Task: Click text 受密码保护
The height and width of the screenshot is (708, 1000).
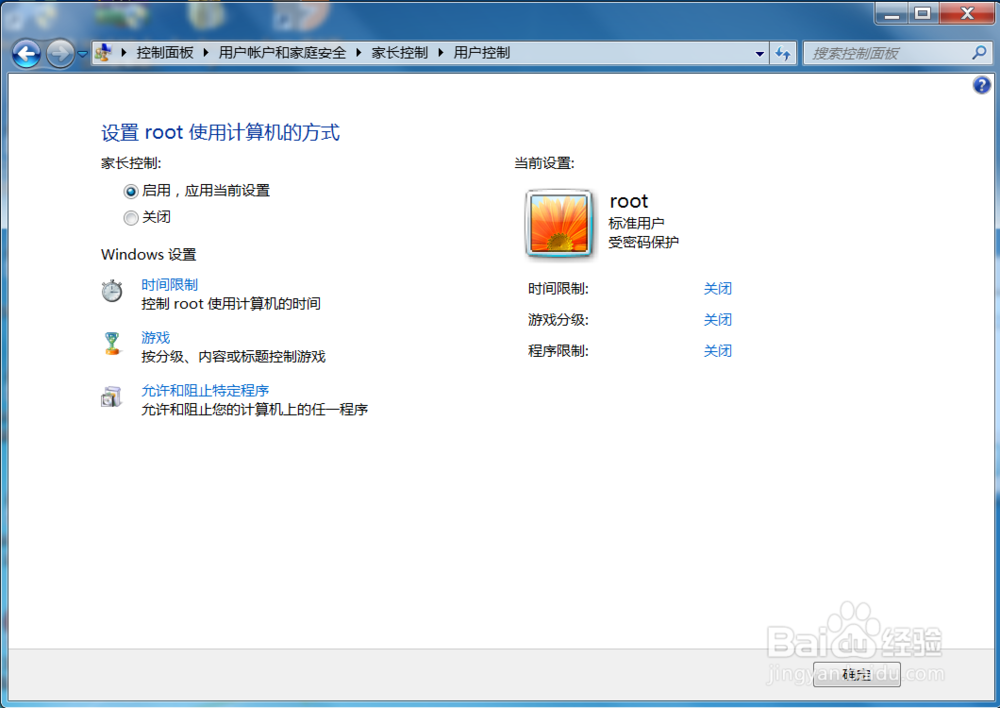Action: (643, 242)
